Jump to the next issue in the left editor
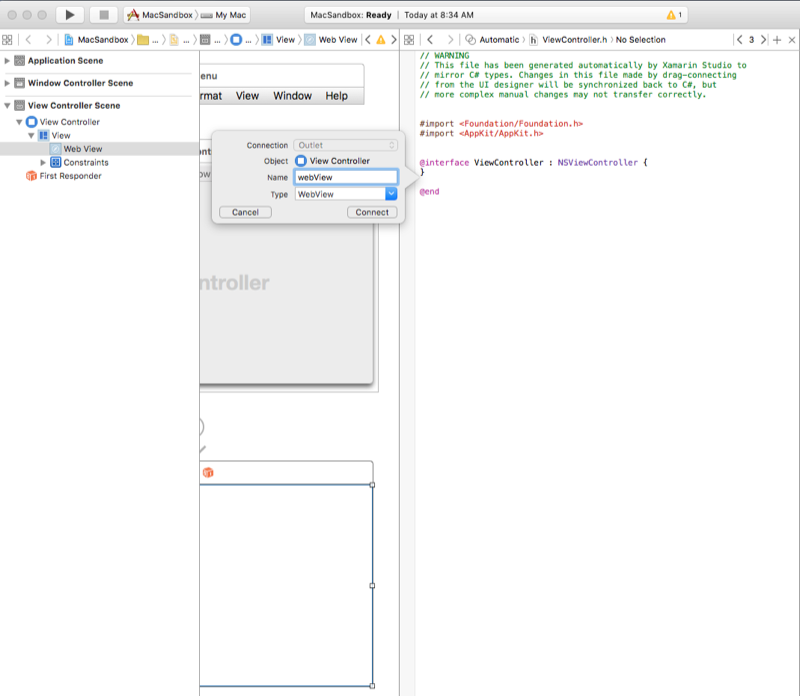The image size is (800, 696). pos(393,40)
